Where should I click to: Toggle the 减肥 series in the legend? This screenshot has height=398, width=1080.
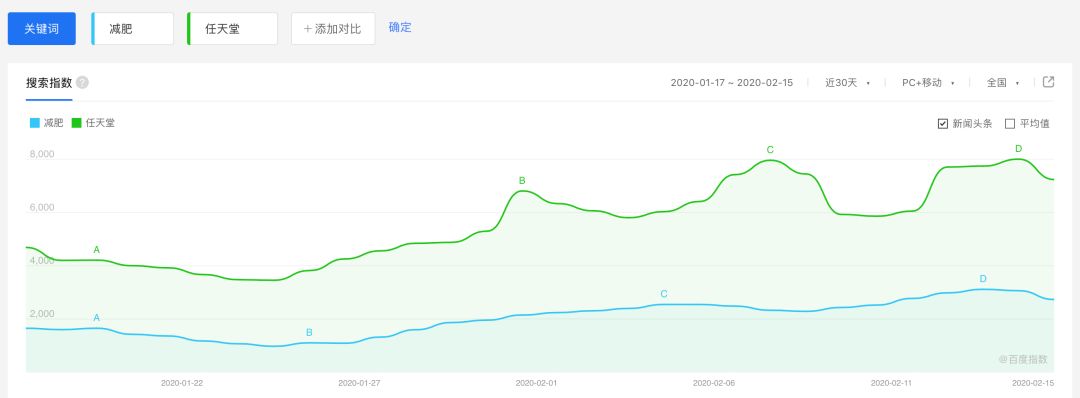tap(46, 123)
